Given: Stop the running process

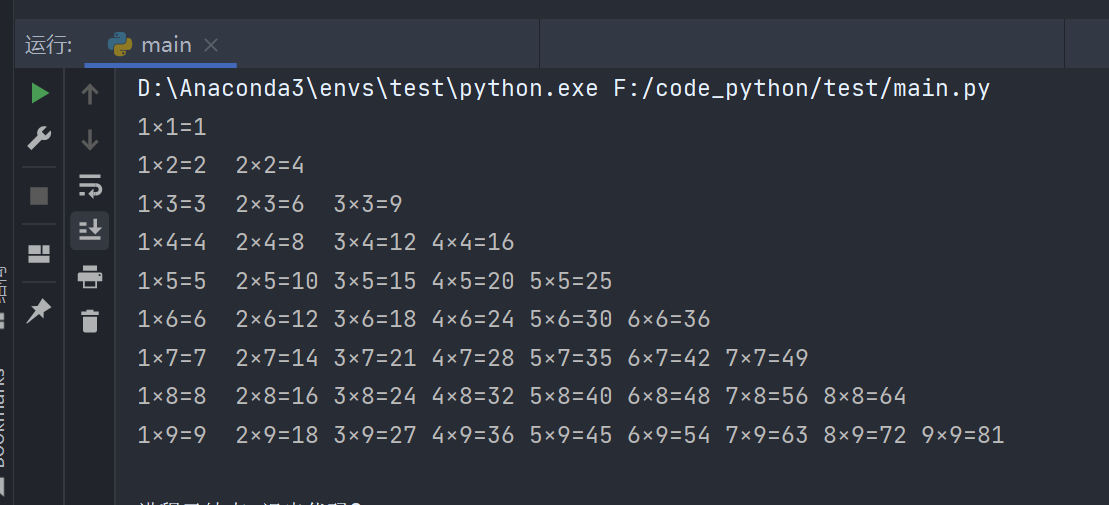Looking at the screenshot, I should point(39,195).
